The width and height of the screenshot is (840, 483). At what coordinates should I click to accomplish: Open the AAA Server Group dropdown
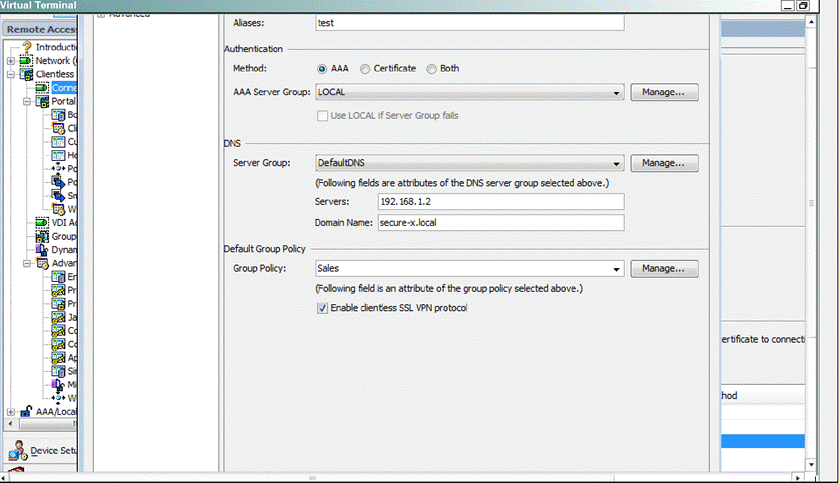pos(618,93)
